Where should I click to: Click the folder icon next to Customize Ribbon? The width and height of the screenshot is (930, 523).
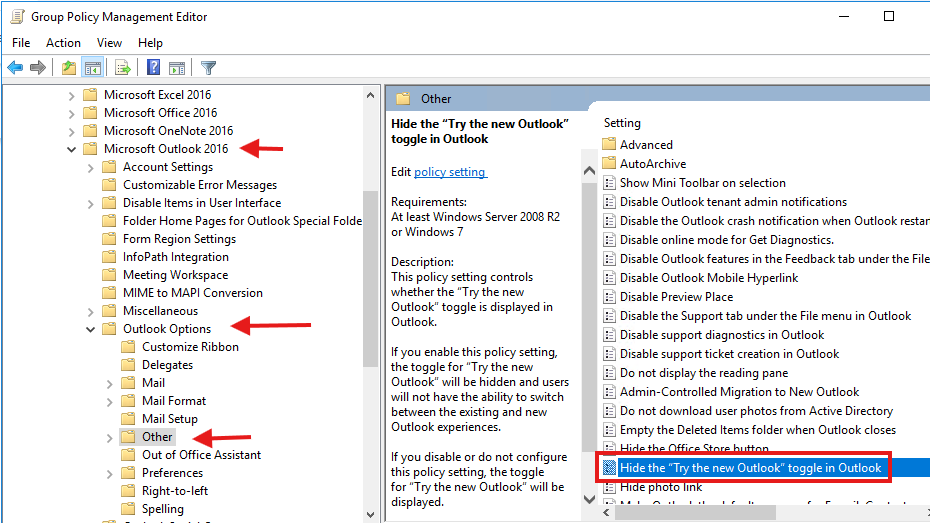pyautogui.click(x=128, y=346)
